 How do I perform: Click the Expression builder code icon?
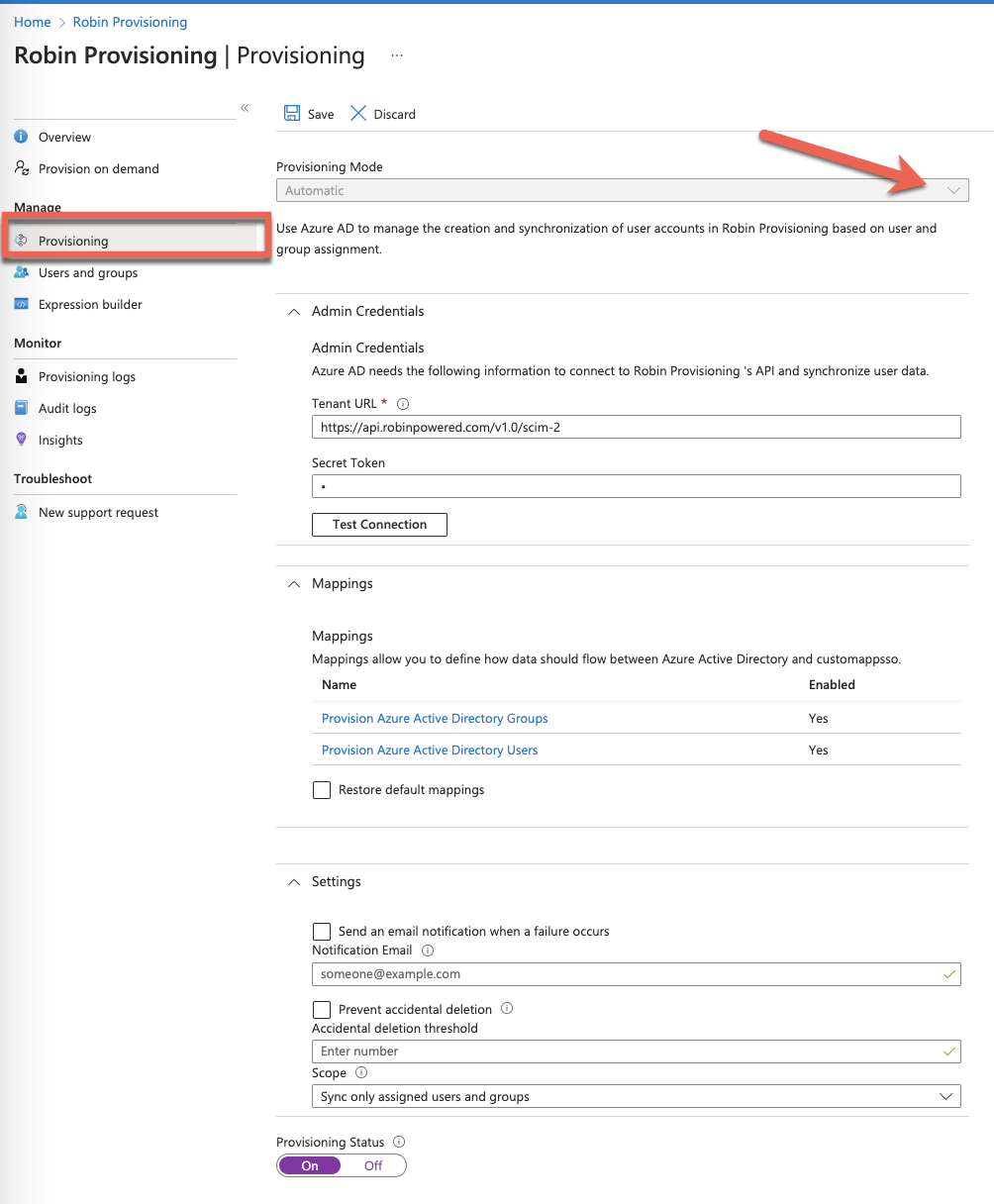(x=21, y=304)
